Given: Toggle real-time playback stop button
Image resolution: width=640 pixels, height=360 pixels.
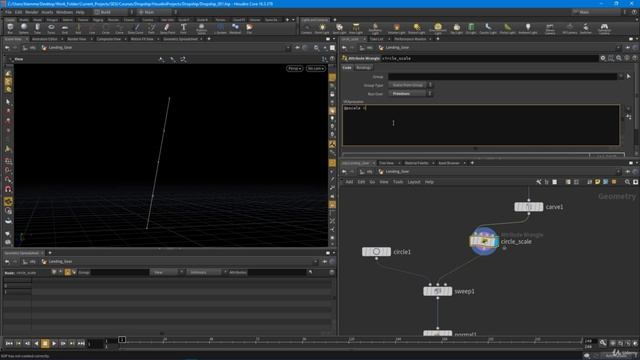Looking at the screenshot, I should [x=45, y=344].
